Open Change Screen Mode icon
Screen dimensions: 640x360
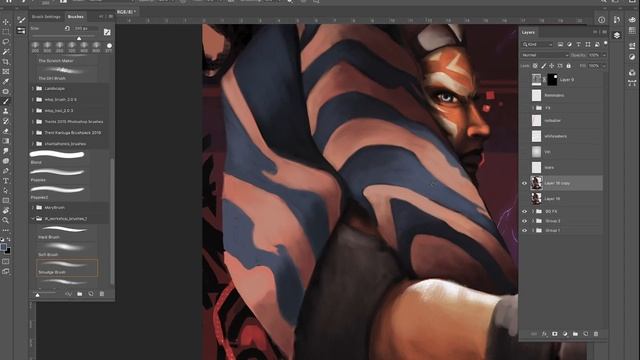coord(6,271)
